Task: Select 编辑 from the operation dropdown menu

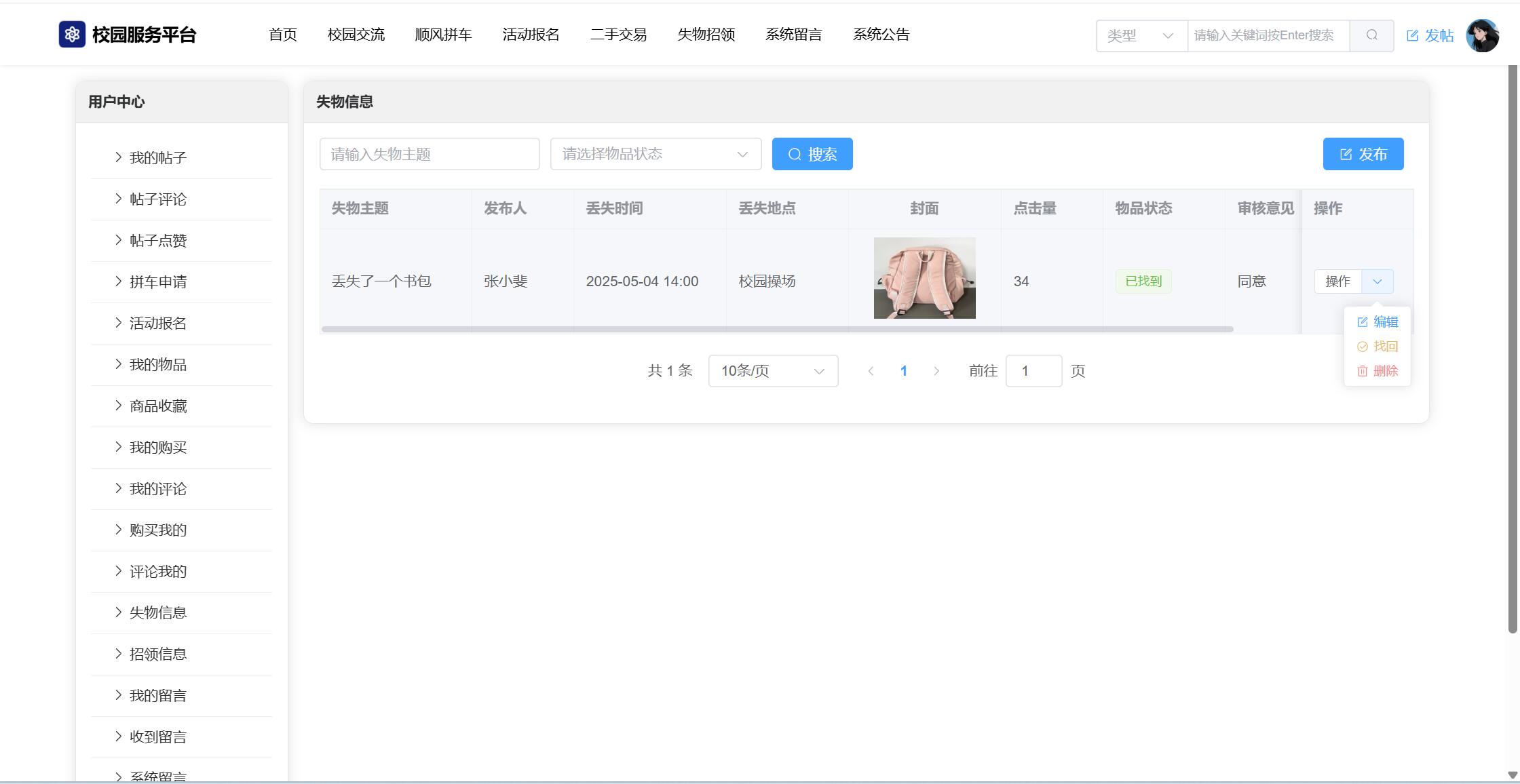Action: [x=1377, y=322]
